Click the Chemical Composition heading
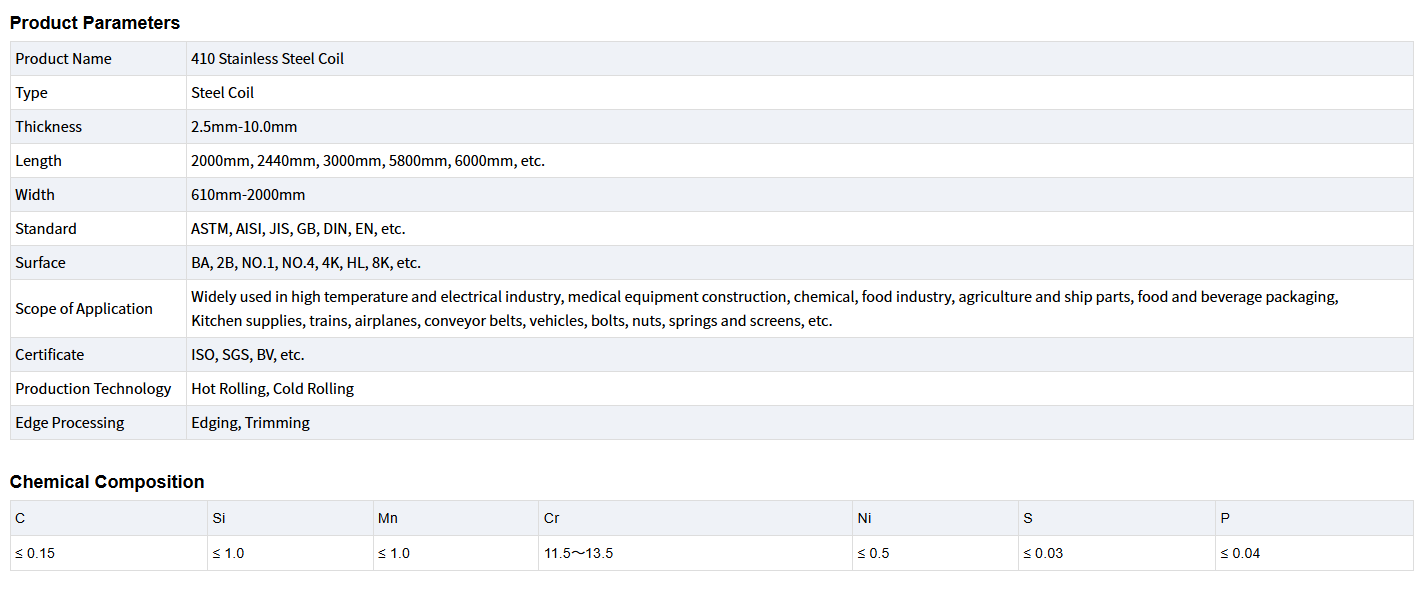 [107, 482]
